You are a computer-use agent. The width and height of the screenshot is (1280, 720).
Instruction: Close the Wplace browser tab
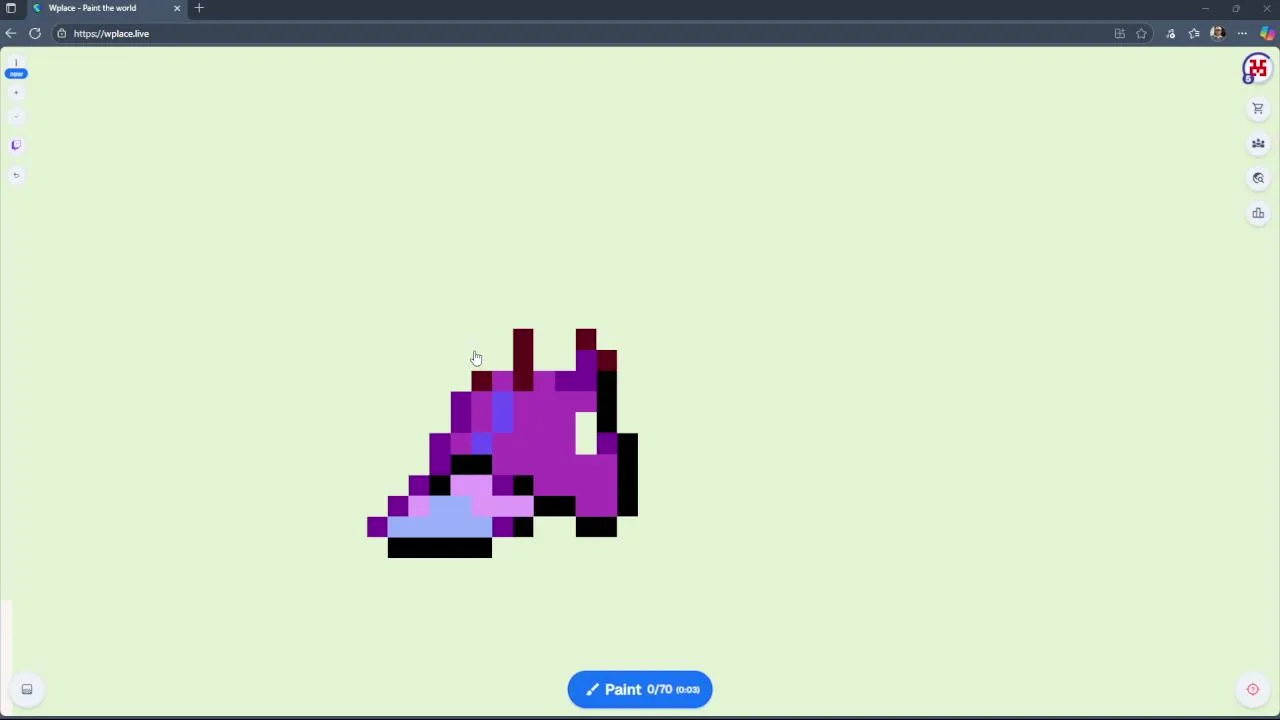pyautogui.click(x=177, y=8)
